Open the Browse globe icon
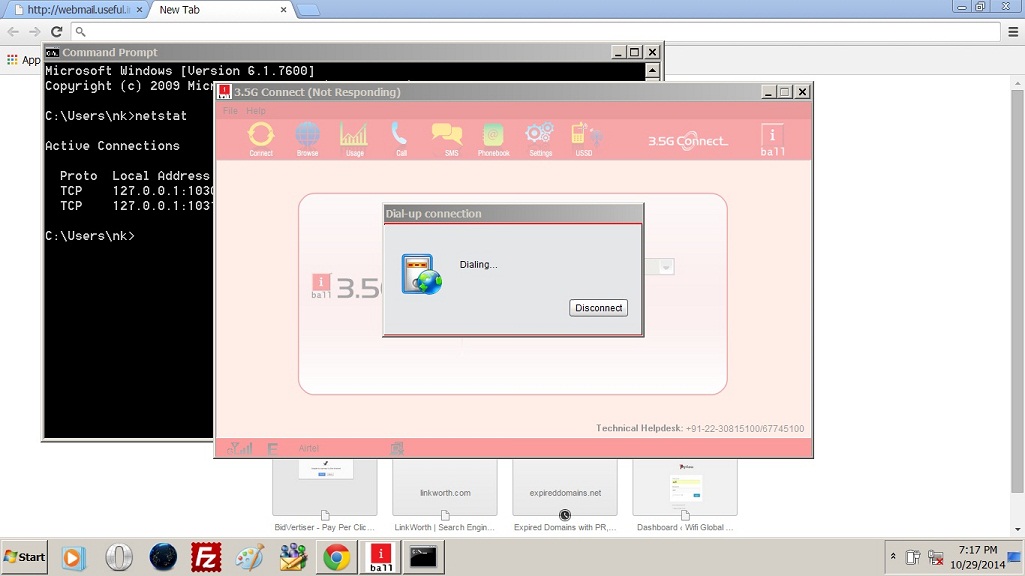The image size is (1025, 576). click(x=308, y=137)
